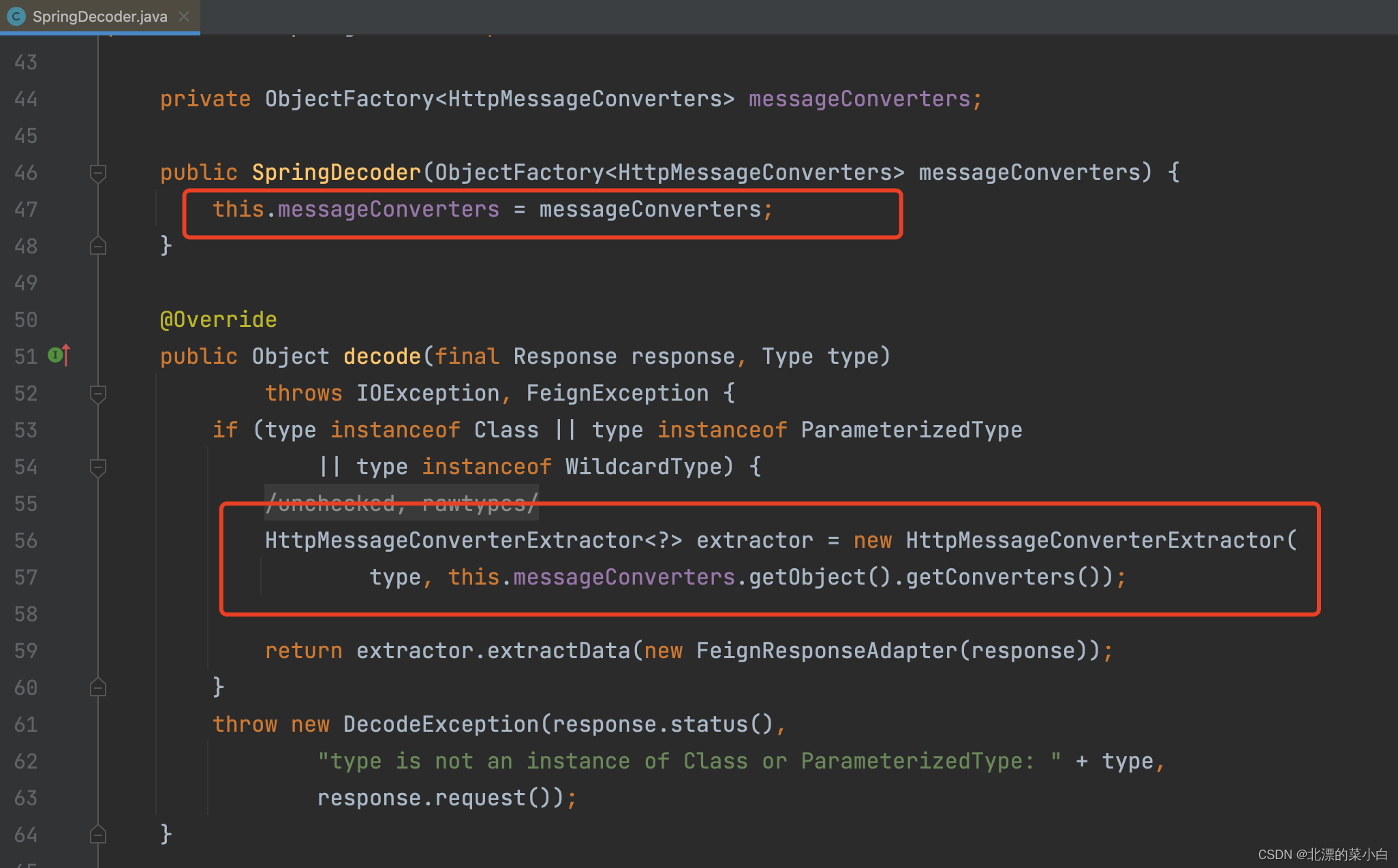Click DecodeException on line 61
The height and width of the screenshot is (868, 1398).
[x=441, y=724]
